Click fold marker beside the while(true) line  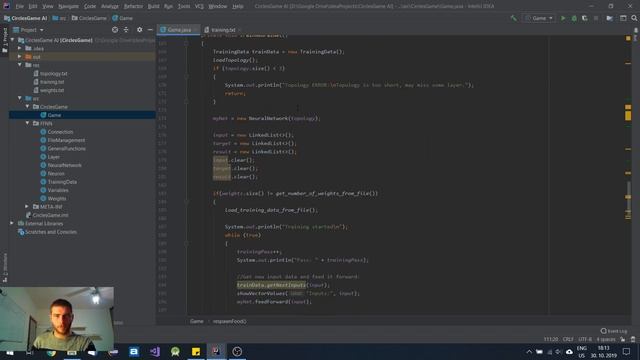click(x=186, y=243)
